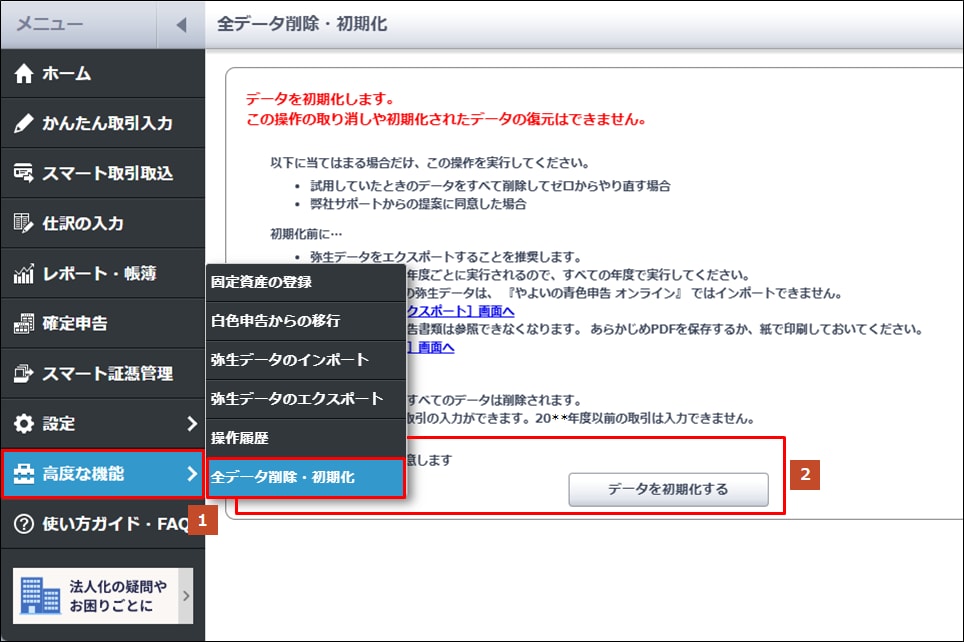Click the 設定 gear icon
This screenshot has height=642, width=964.
pos(24,424)
